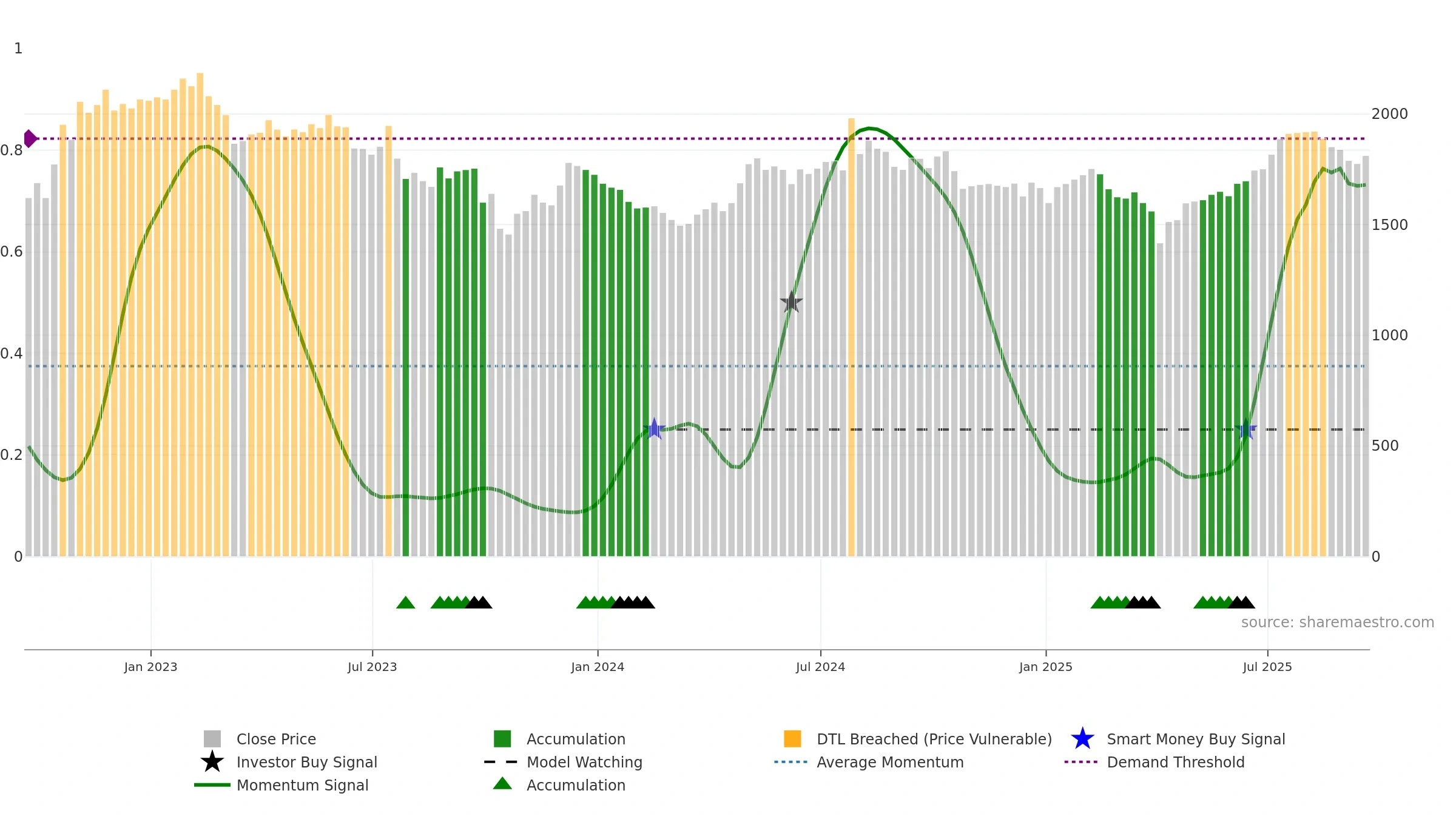Screen dimensions: 1456x819
Task: Click the 2000 label on right price axis
Action: [1389, 114]
